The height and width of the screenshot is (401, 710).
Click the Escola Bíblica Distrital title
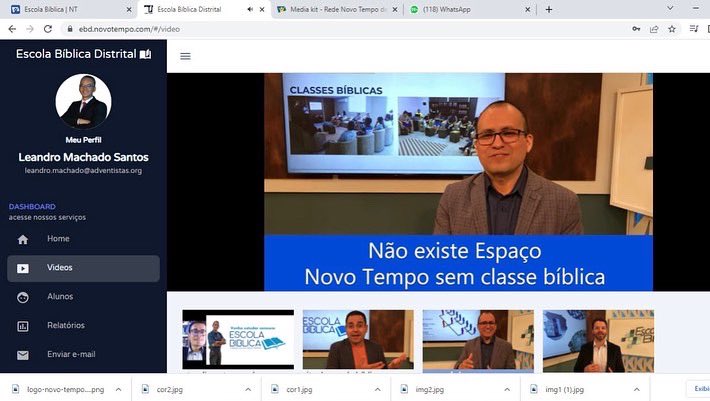pyautogui.click(x=76, y=54)
